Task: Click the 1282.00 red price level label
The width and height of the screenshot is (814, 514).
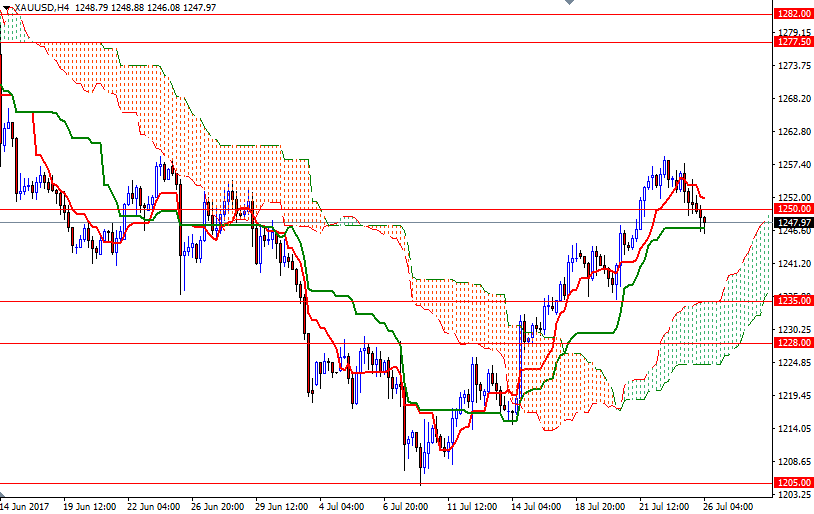Action: [x=793, y=14]
